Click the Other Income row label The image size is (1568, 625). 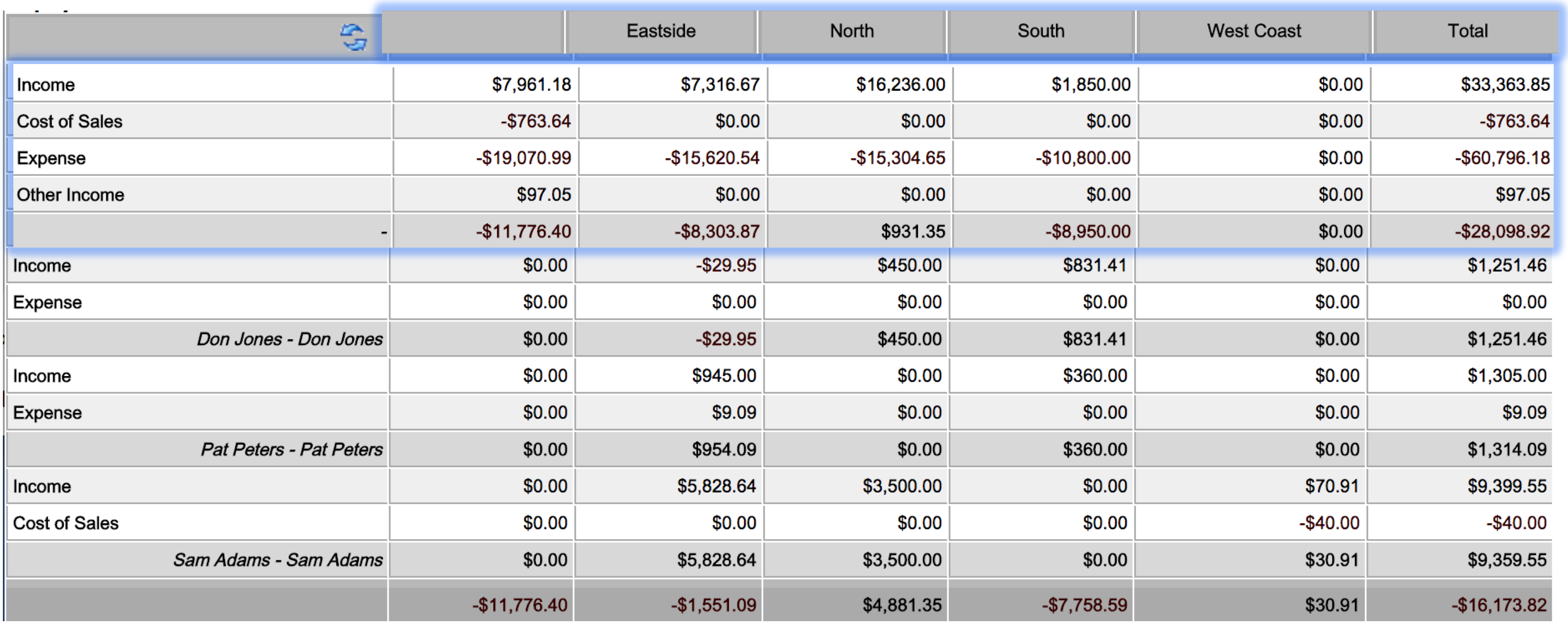(x=70, y=195)
